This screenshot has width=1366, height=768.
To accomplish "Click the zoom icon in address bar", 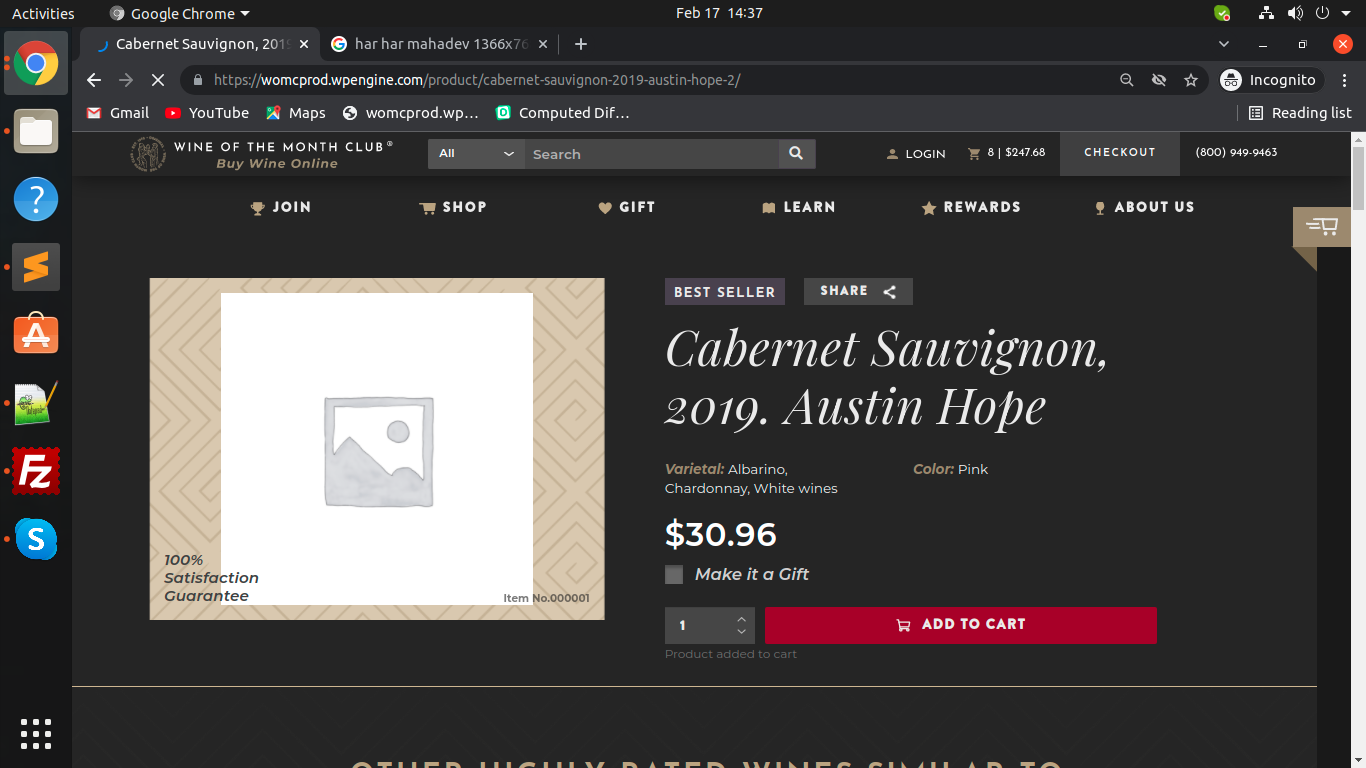I will [x=1126, y=80].
